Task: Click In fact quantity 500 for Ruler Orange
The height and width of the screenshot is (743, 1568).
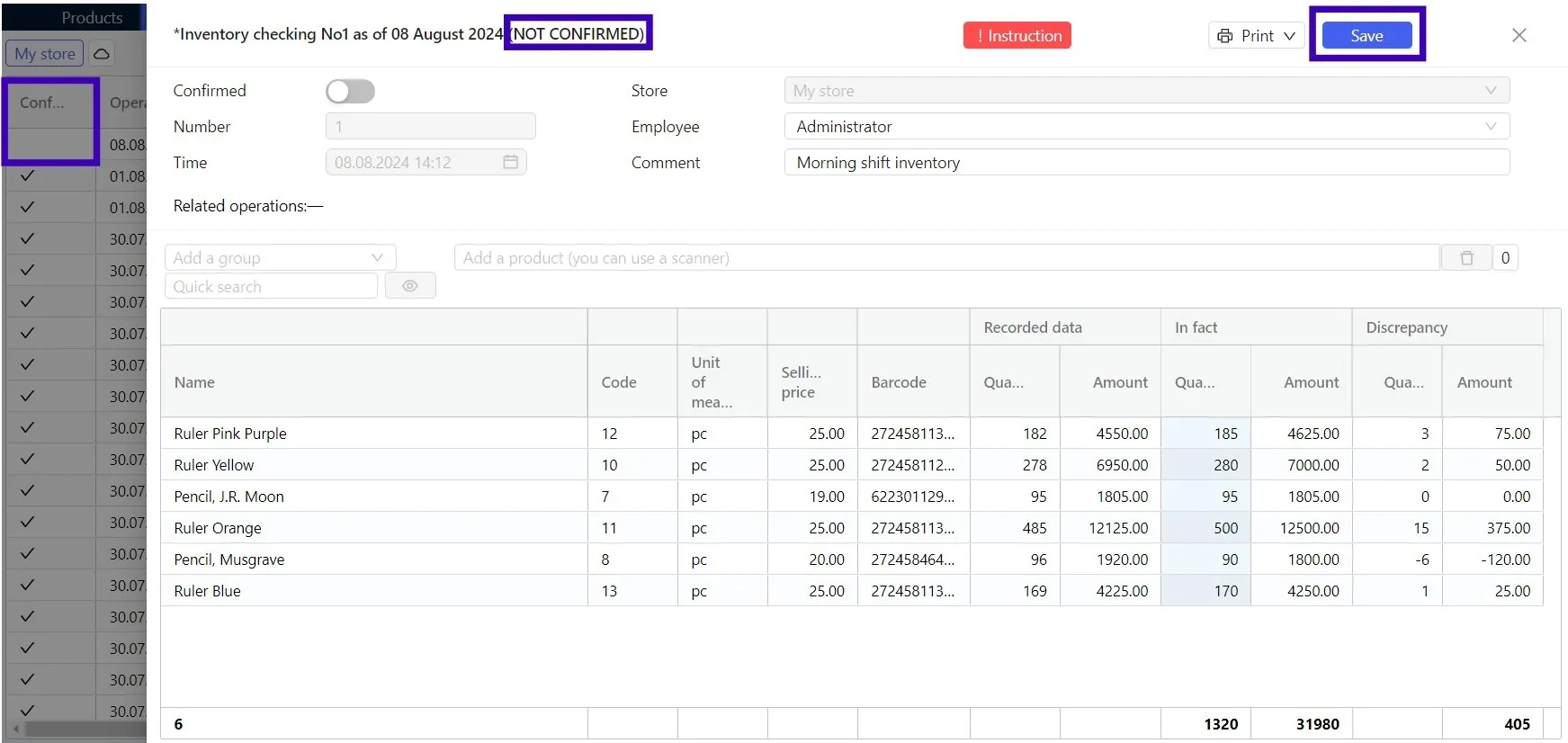Action: pos(1205,528)
